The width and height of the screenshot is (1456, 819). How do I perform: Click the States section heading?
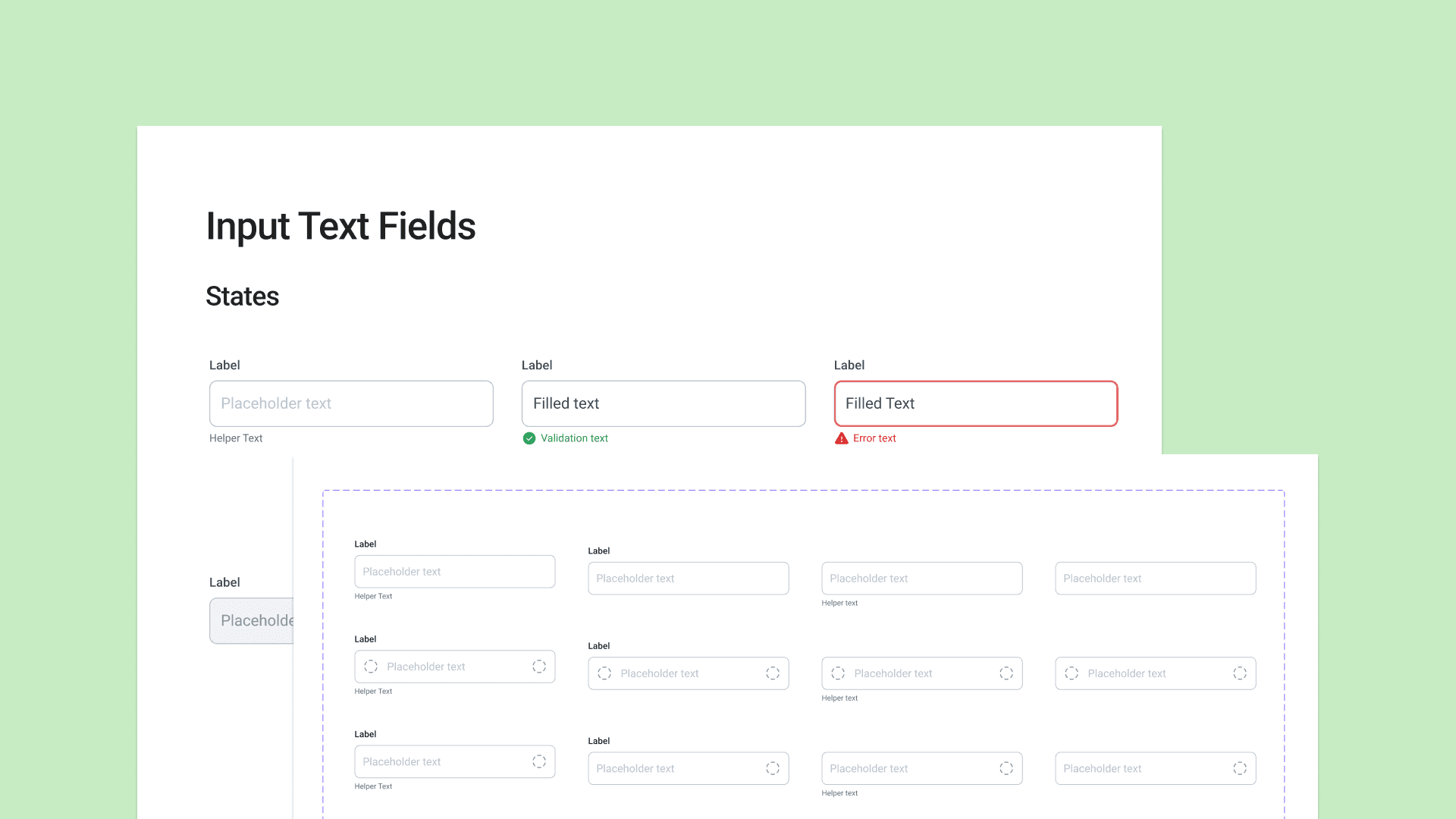point(242,297)
